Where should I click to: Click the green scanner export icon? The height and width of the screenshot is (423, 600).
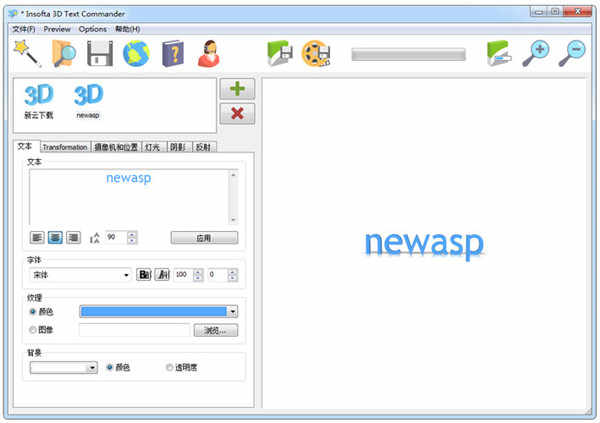point(499,54)
